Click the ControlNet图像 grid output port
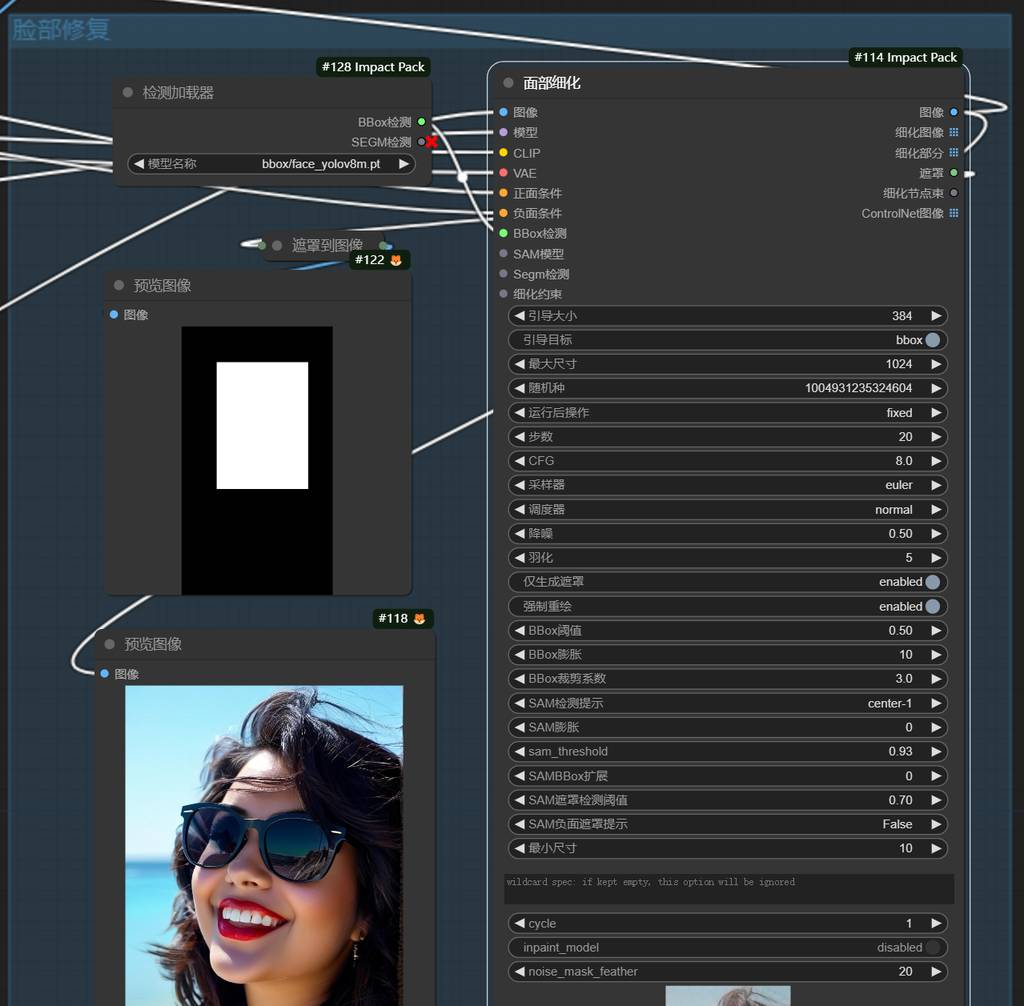The image size is (1024, 1006). click(x=953, y=213)
